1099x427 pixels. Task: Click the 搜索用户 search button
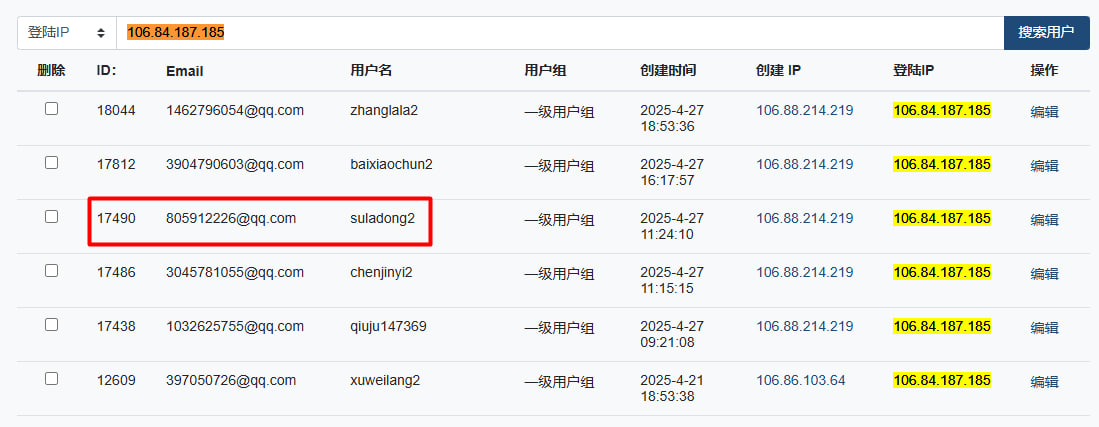(x=1046, y=33)
